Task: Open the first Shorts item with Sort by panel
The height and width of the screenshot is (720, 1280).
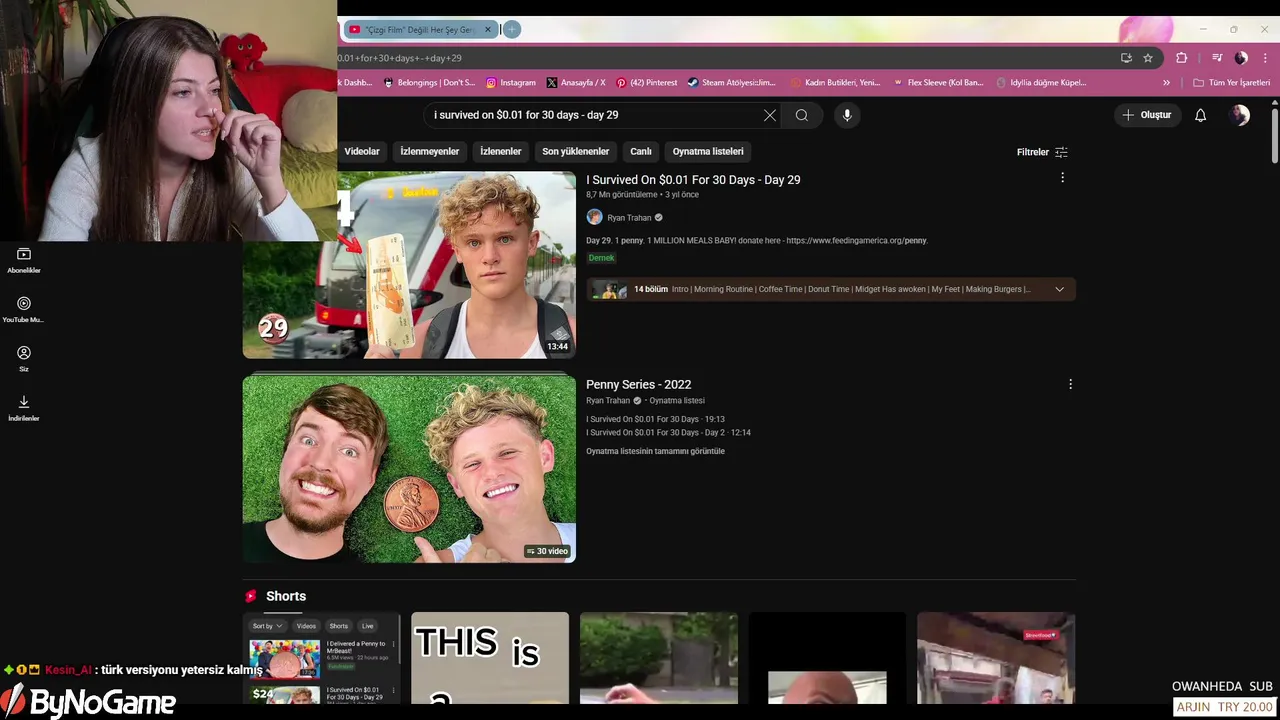Action: [x=323, y=659]
